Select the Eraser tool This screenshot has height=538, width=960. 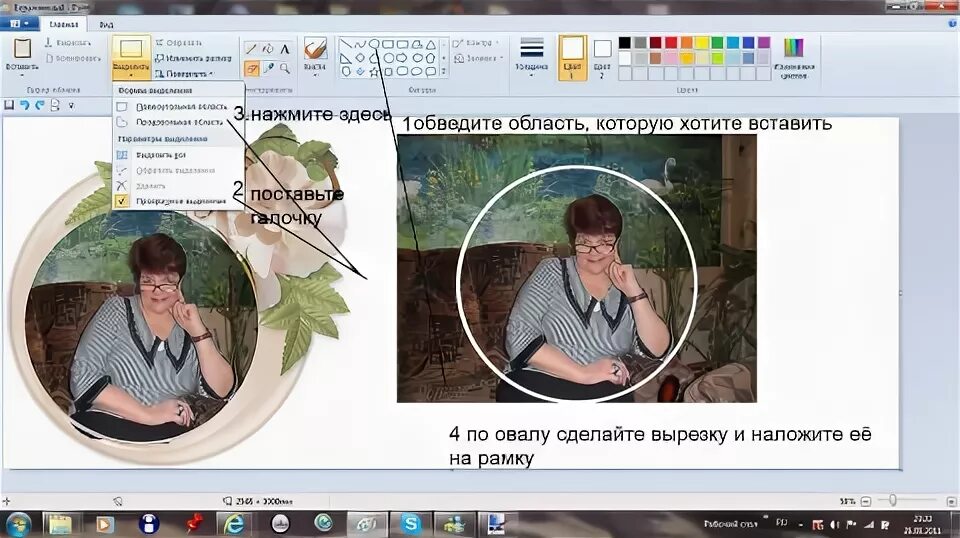point(251,69)
